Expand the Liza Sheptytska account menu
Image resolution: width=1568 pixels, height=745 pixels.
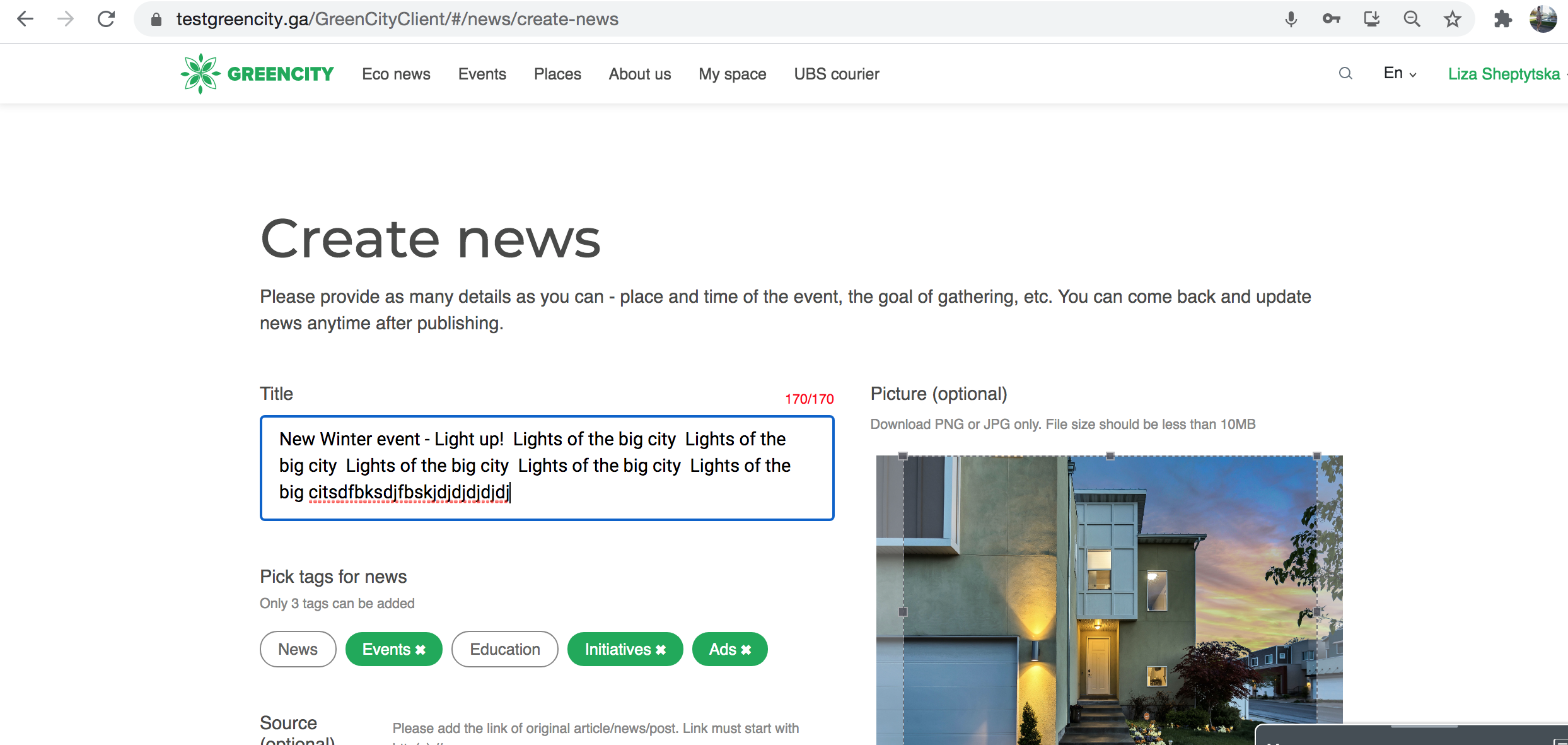tap(1503, 73)
